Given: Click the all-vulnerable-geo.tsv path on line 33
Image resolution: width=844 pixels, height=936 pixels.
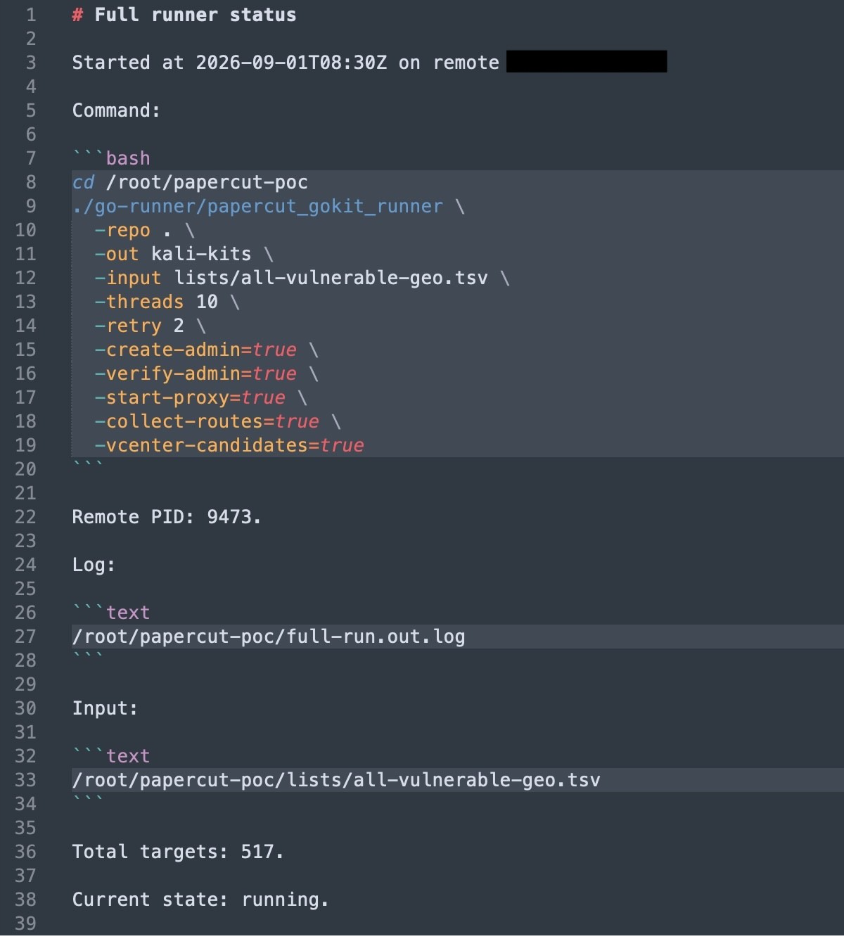Looking at the screenshot, I should [x=336, y=780].
